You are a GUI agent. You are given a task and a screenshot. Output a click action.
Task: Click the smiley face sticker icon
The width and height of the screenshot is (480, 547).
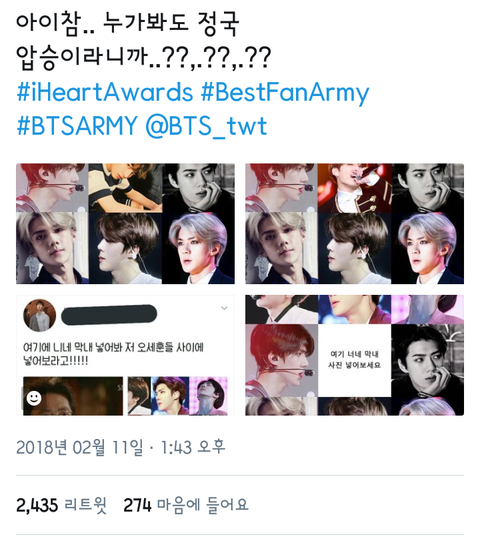click(34, 398)
